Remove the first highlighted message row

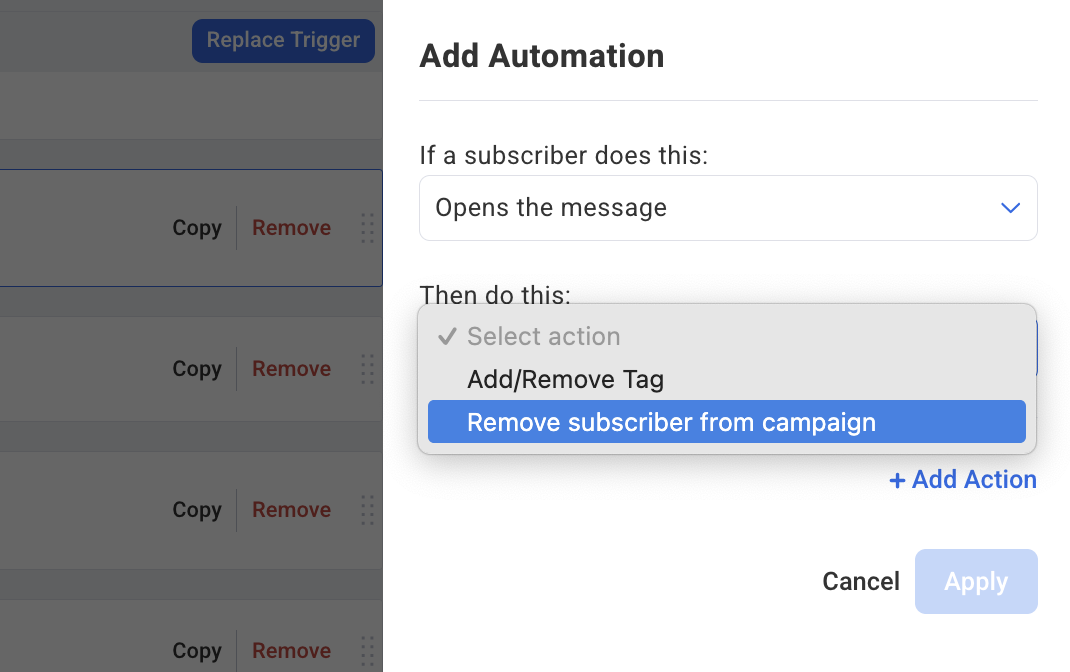pyautogui.click(x=291, y=228)
